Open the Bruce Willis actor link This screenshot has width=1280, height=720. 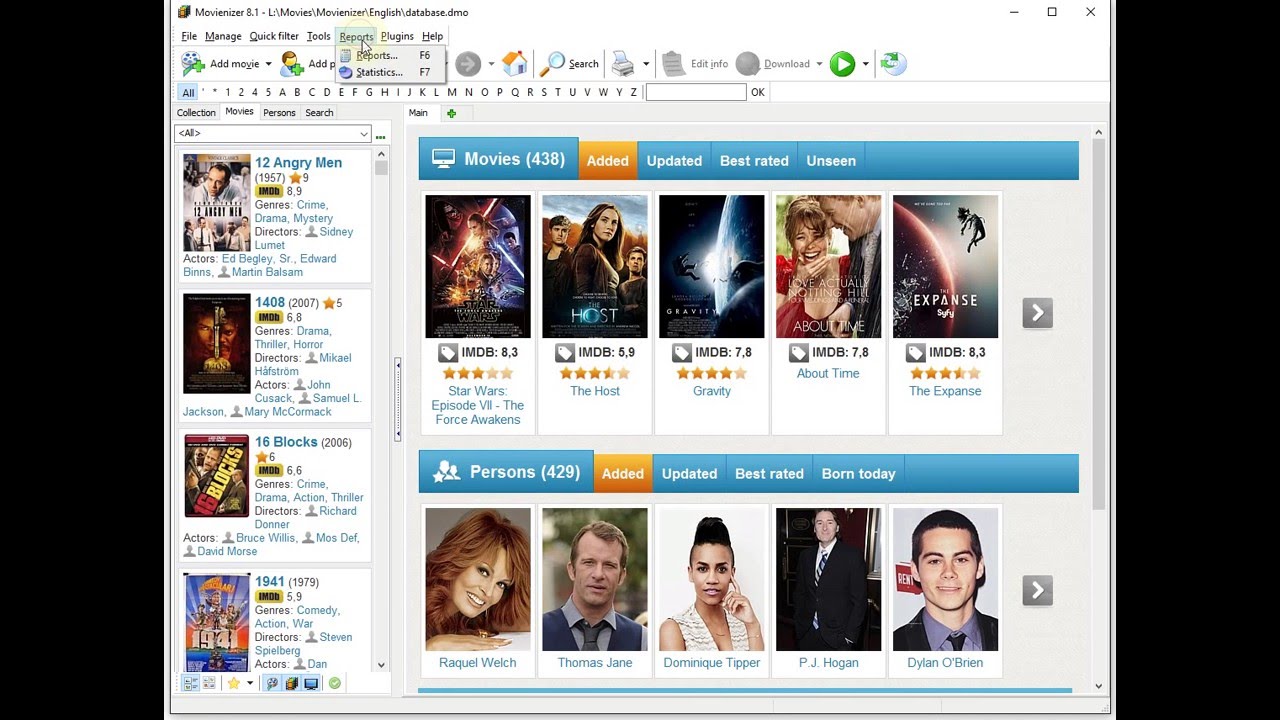265,538
